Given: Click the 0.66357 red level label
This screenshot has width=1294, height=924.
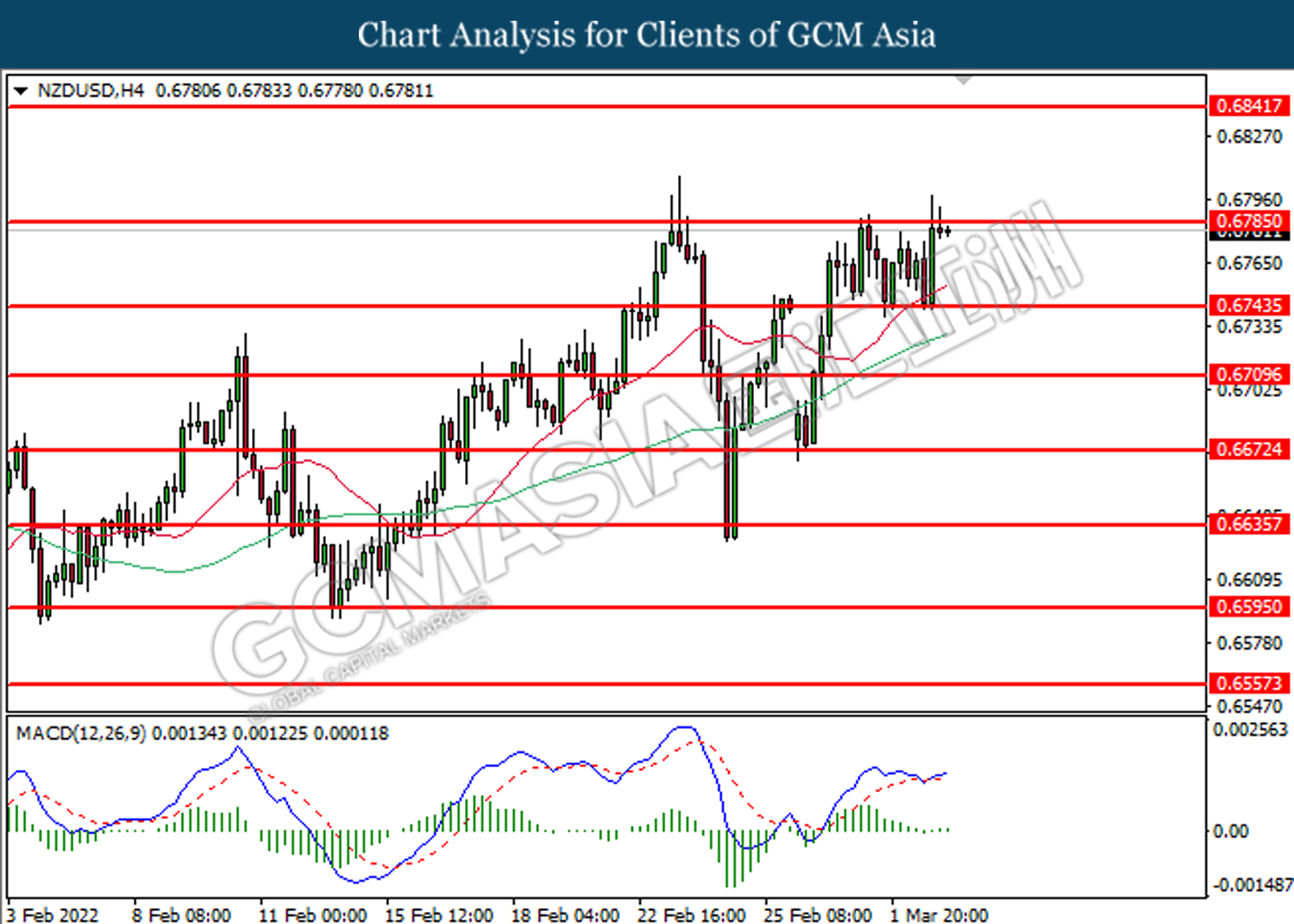Looking at the screenshot, I should tap(1249, 524).
